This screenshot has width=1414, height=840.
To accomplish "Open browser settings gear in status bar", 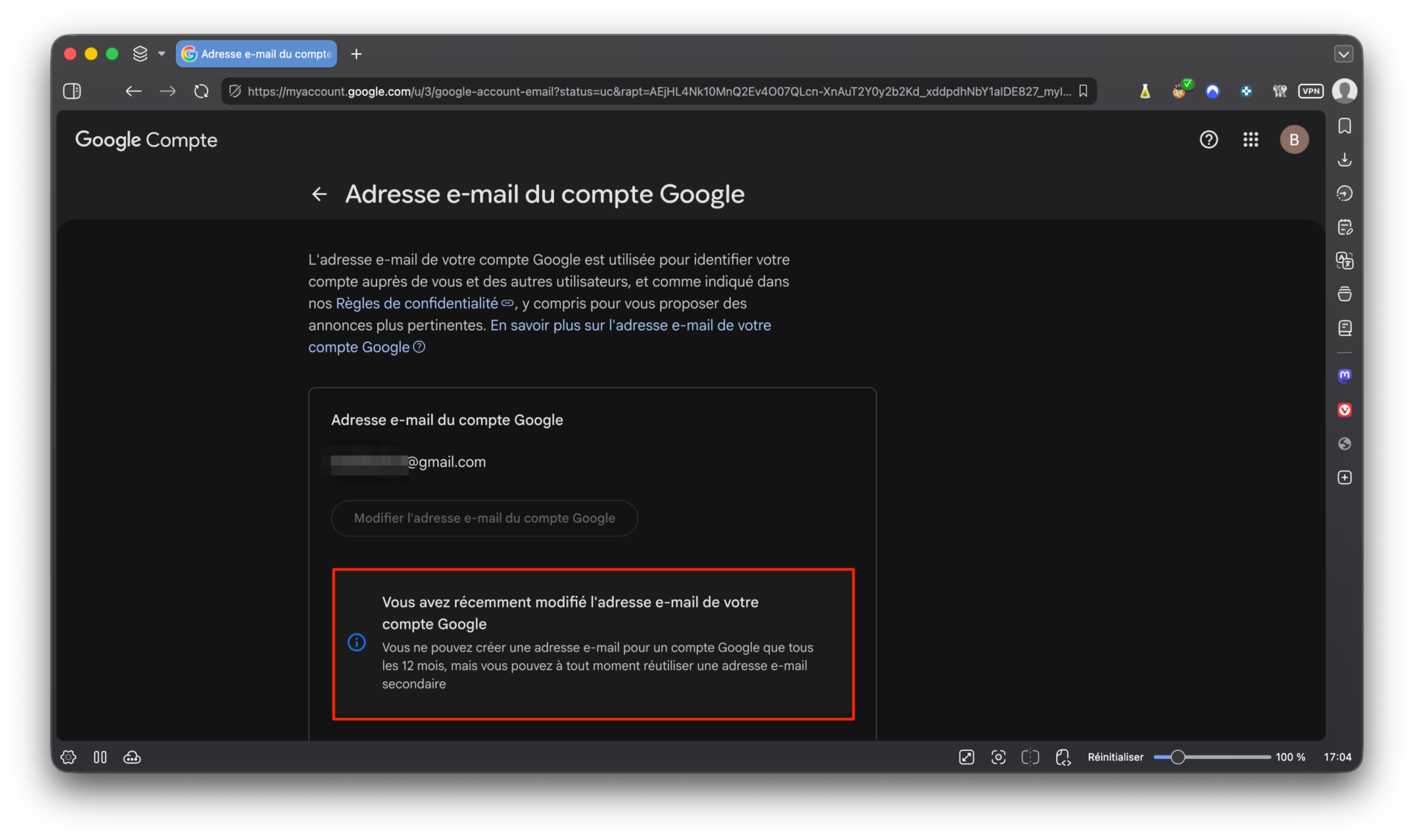I will tap(68, 757).
